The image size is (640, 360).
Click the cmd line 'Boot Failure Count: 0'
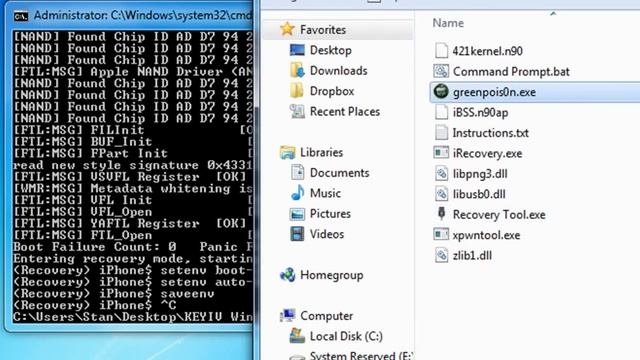95,247
